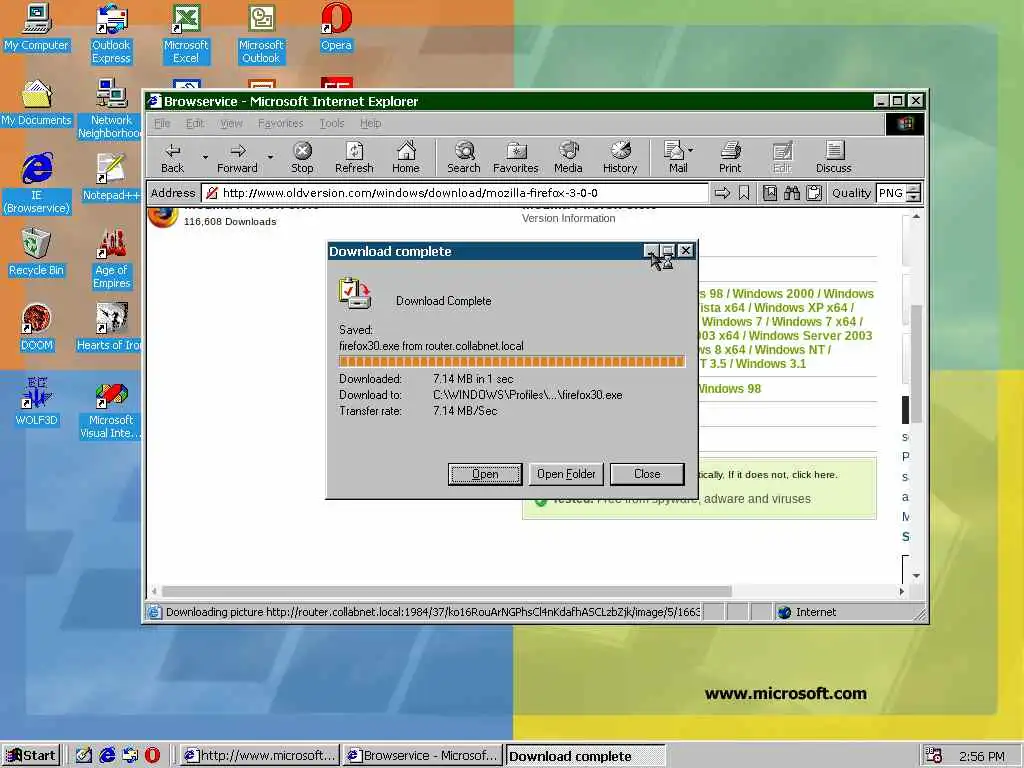Viewport: 1024px width, 768px height.
Task: Switch to http://www.microsoft... taskbar window
Action: 261,756
